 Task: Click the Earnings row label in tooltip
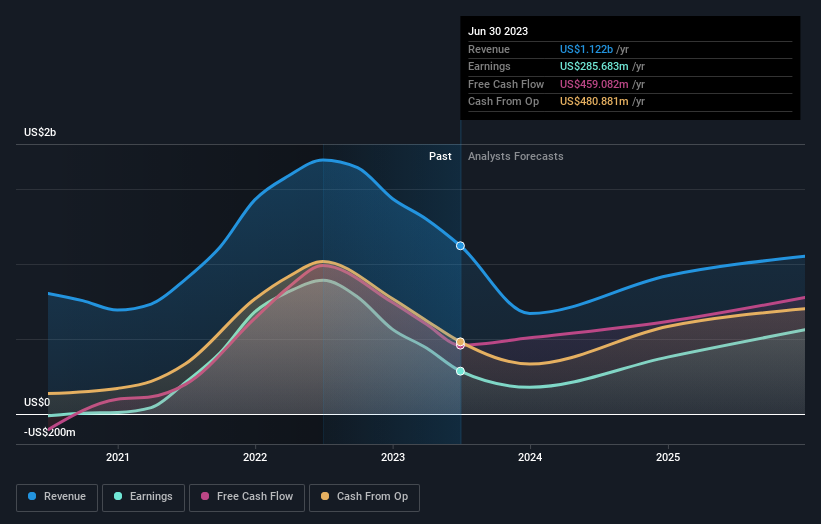click(489, 66)
